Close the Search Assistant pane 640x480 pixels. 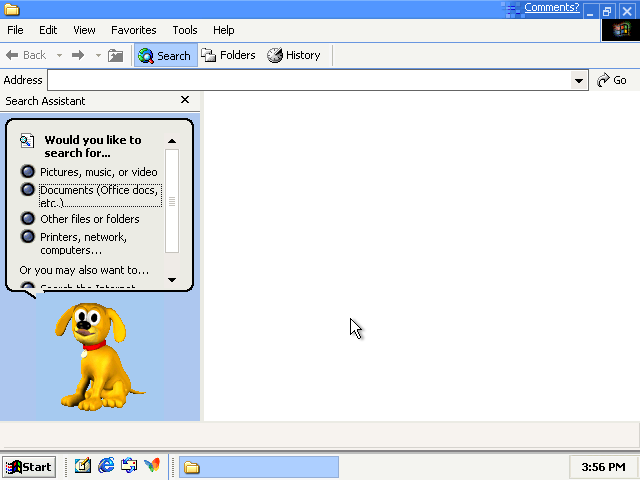185,100
